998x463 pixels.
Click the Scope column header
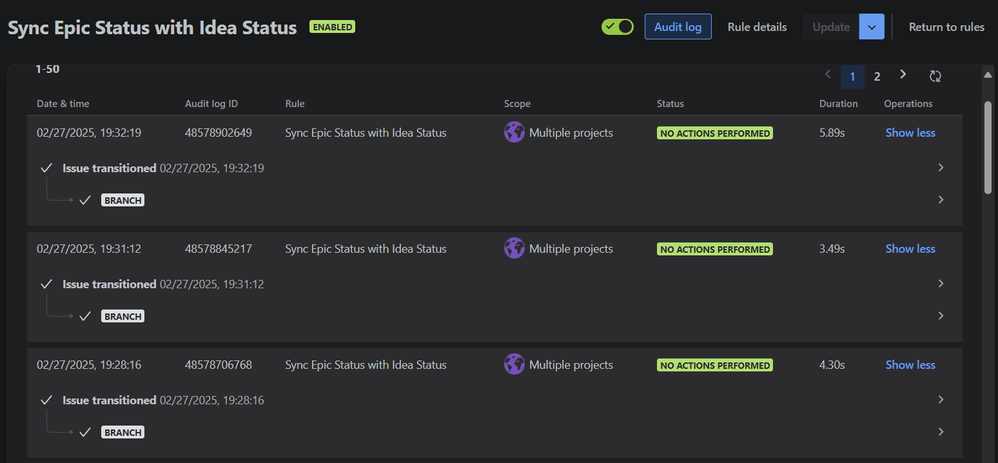(517, 104)
